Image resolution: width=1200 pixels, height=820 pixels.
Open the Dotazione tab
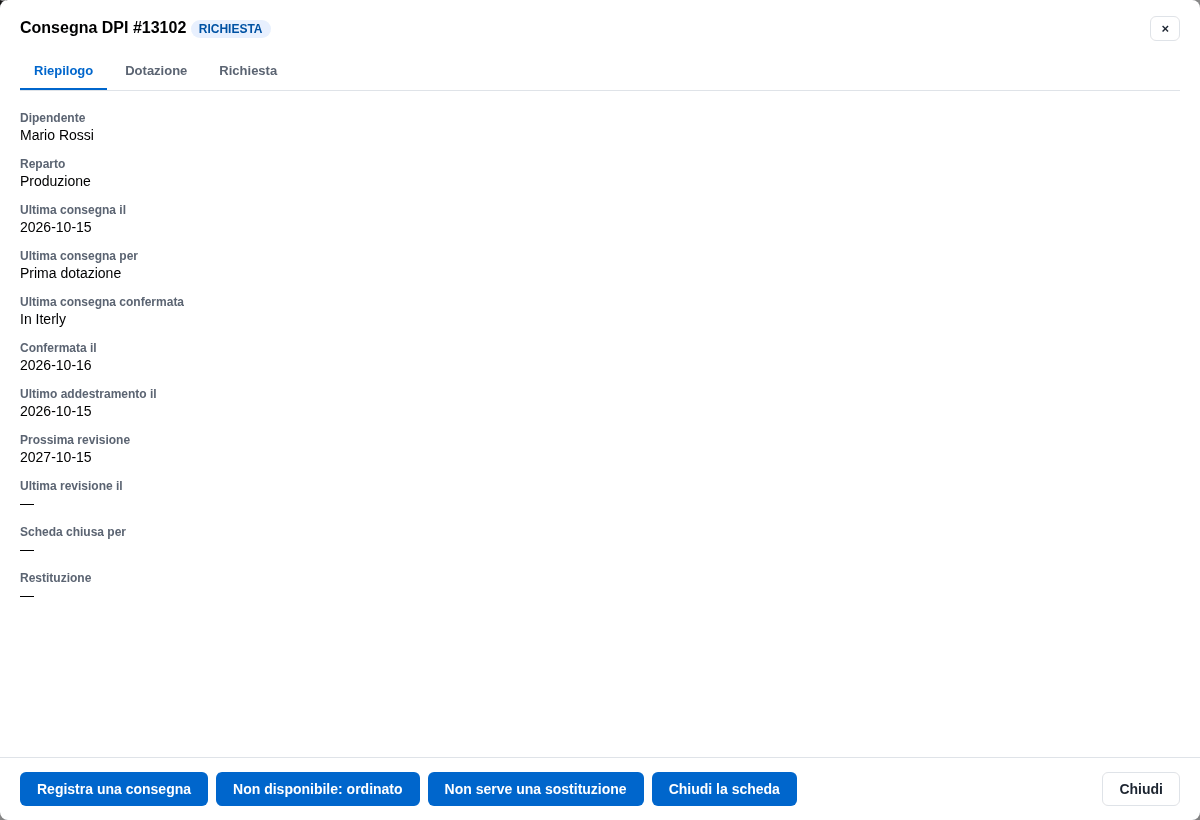tap(156, 71)
